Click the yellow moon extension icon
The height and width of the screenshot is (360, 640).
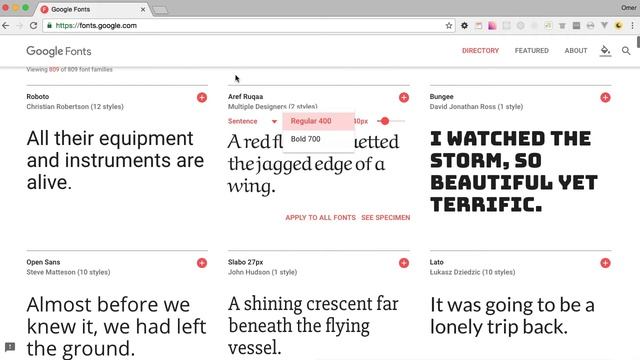619,25
